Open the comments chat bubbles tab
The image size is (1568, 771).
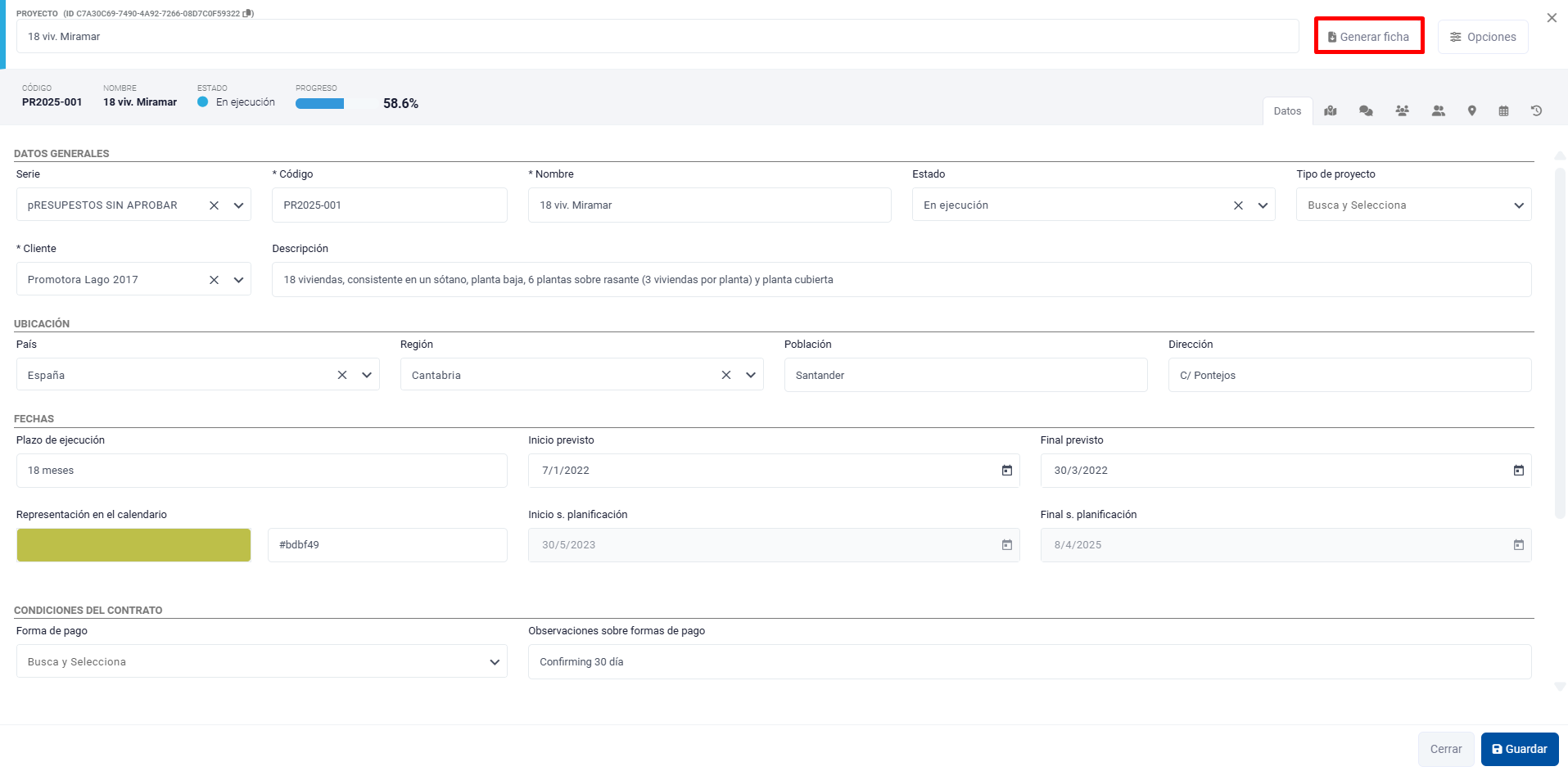click(x=1366, y=111)
